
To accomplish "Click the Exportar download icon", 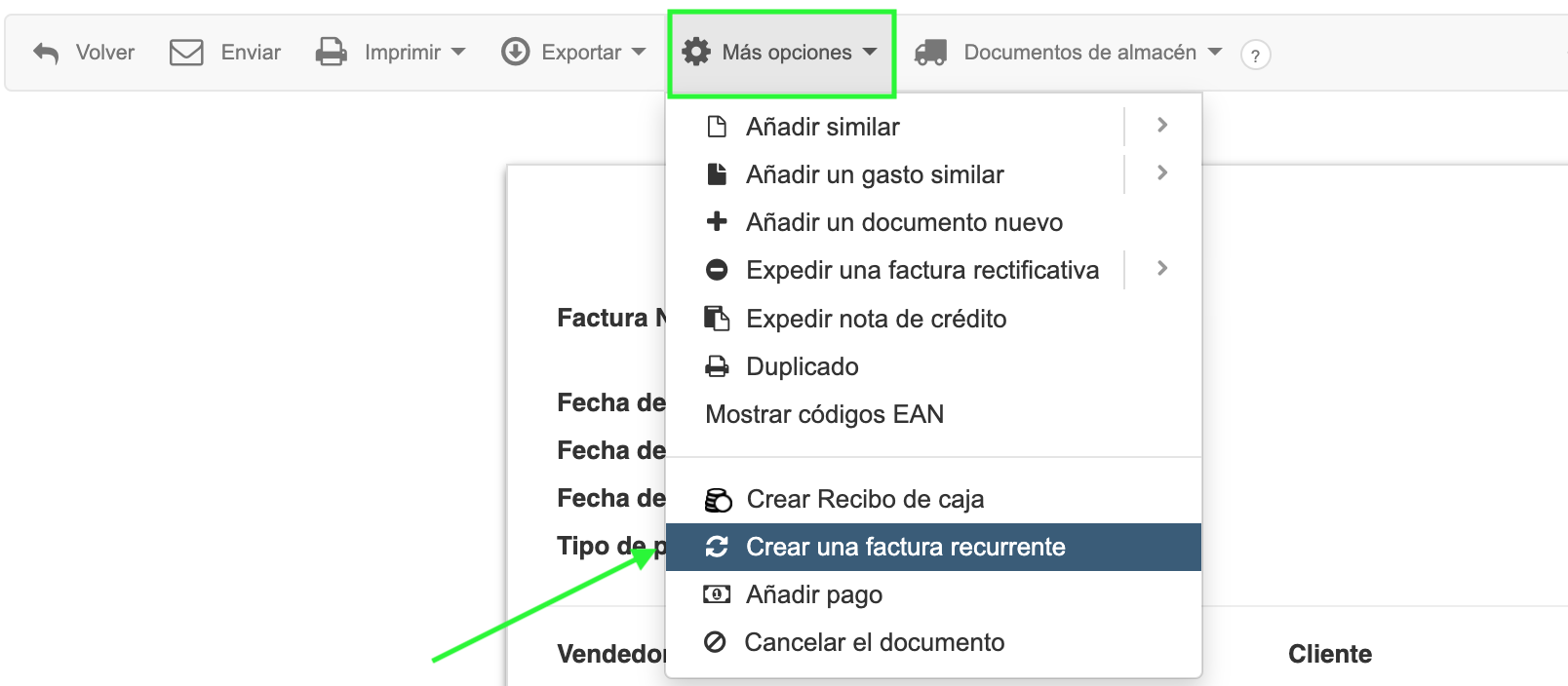I will tap(515, 52).
